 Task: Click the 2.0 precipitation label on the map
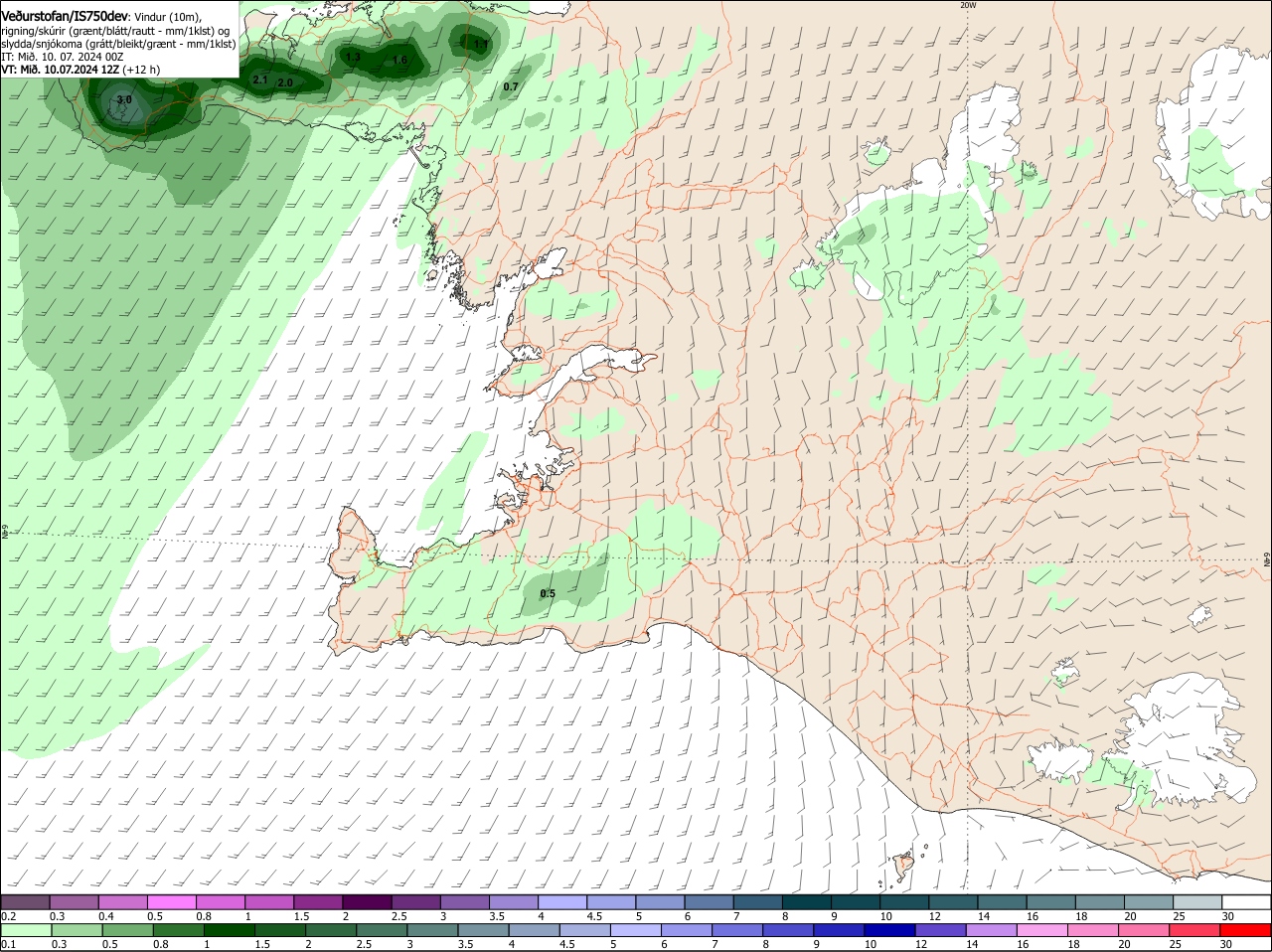point(285,82)
